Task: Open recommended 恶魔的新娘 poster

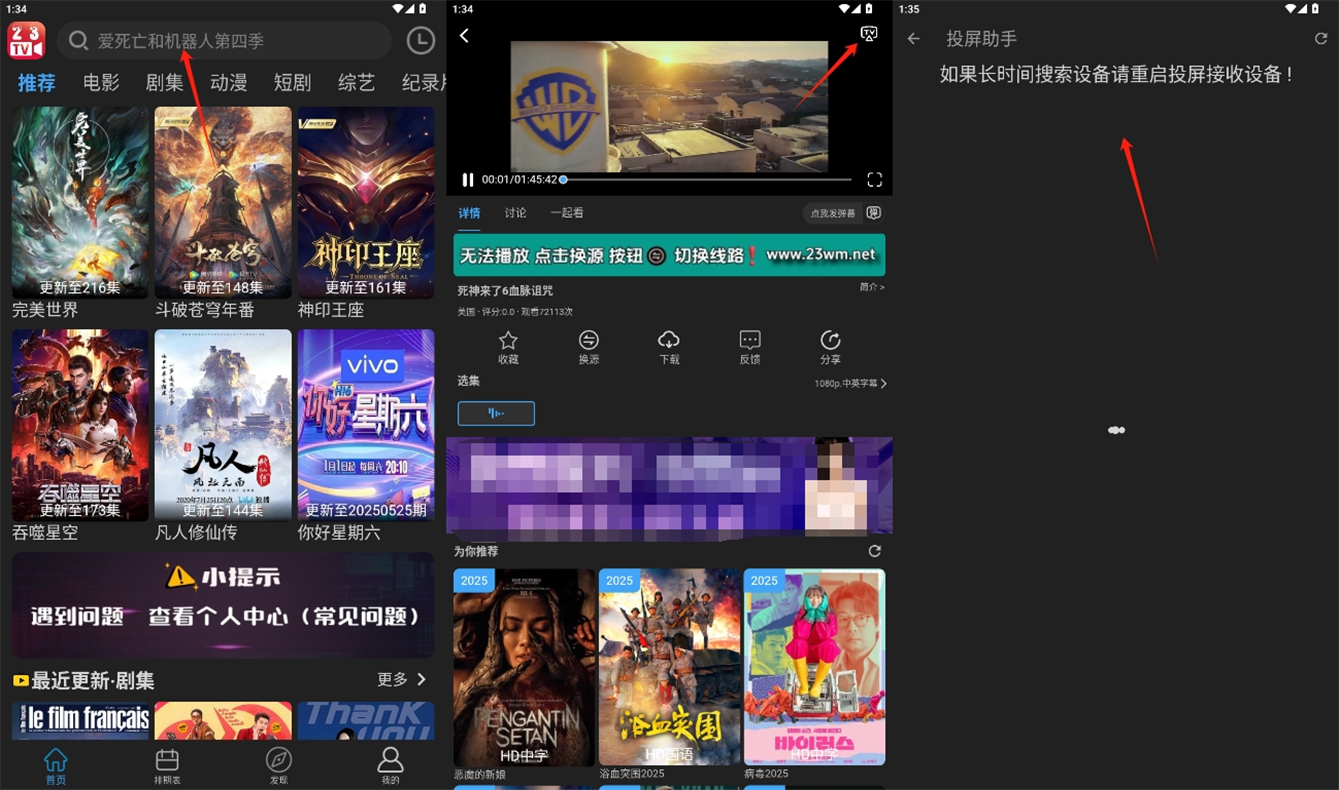Action: [x=524, y=668]
